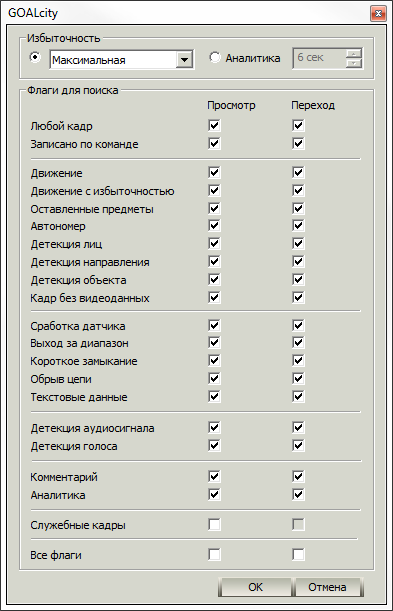Increase seconds with the spinner up arrow
Screen dimensions: 393x611
coord(354,53)
